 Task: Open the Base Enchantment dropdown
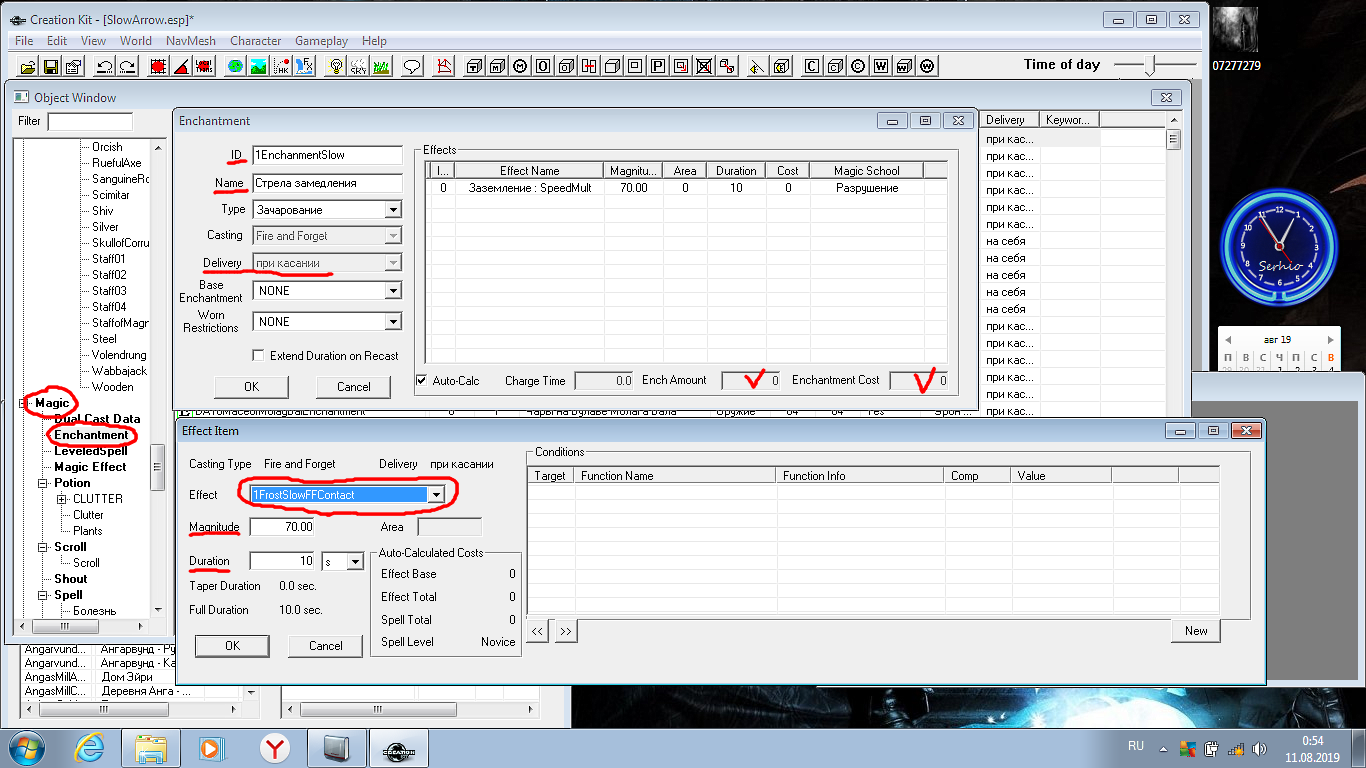click(393, 291)
